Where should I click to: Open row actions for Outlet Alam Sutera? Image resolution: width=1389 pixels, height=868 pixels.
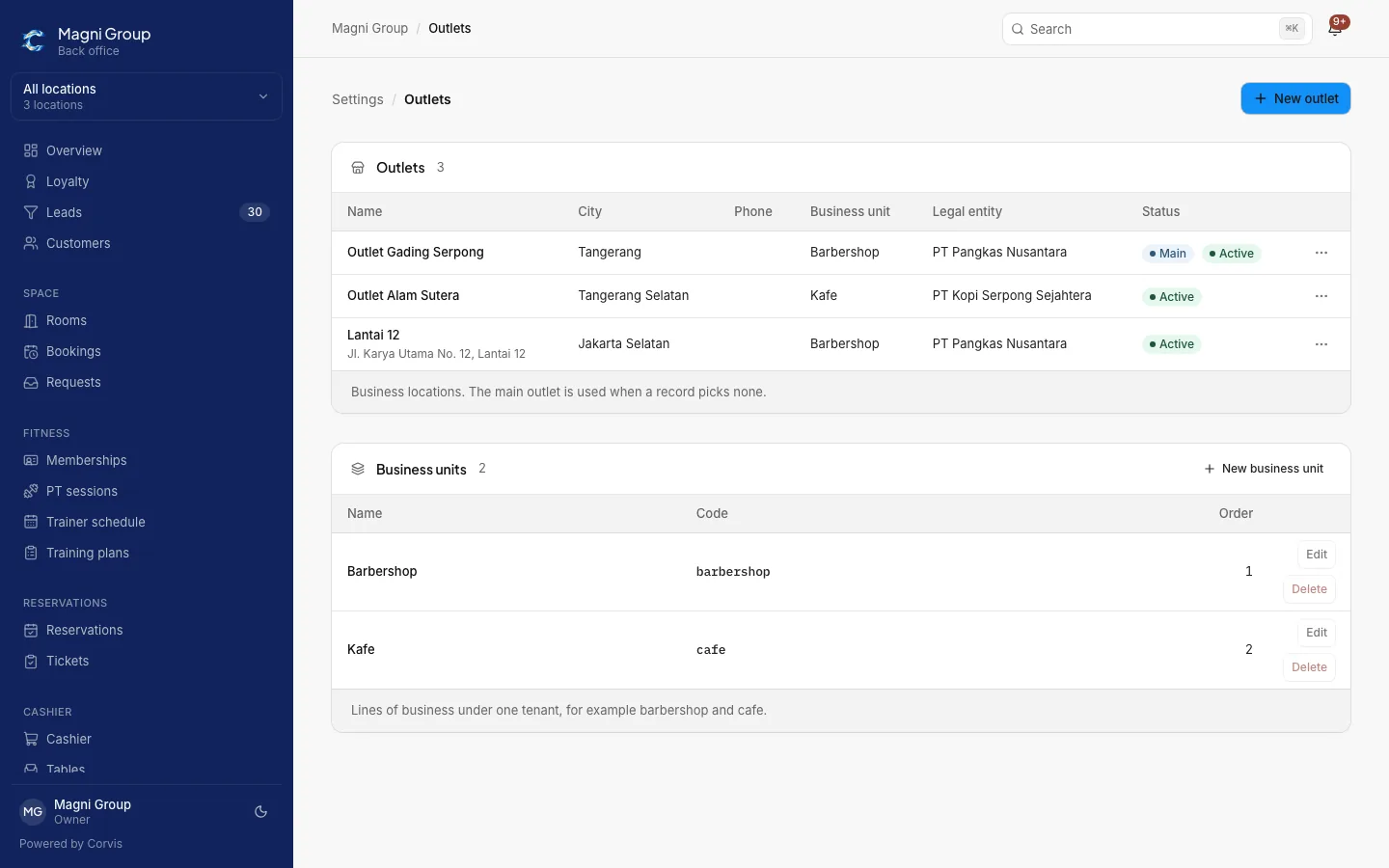pyautogui.click(x=1321, y=296)
